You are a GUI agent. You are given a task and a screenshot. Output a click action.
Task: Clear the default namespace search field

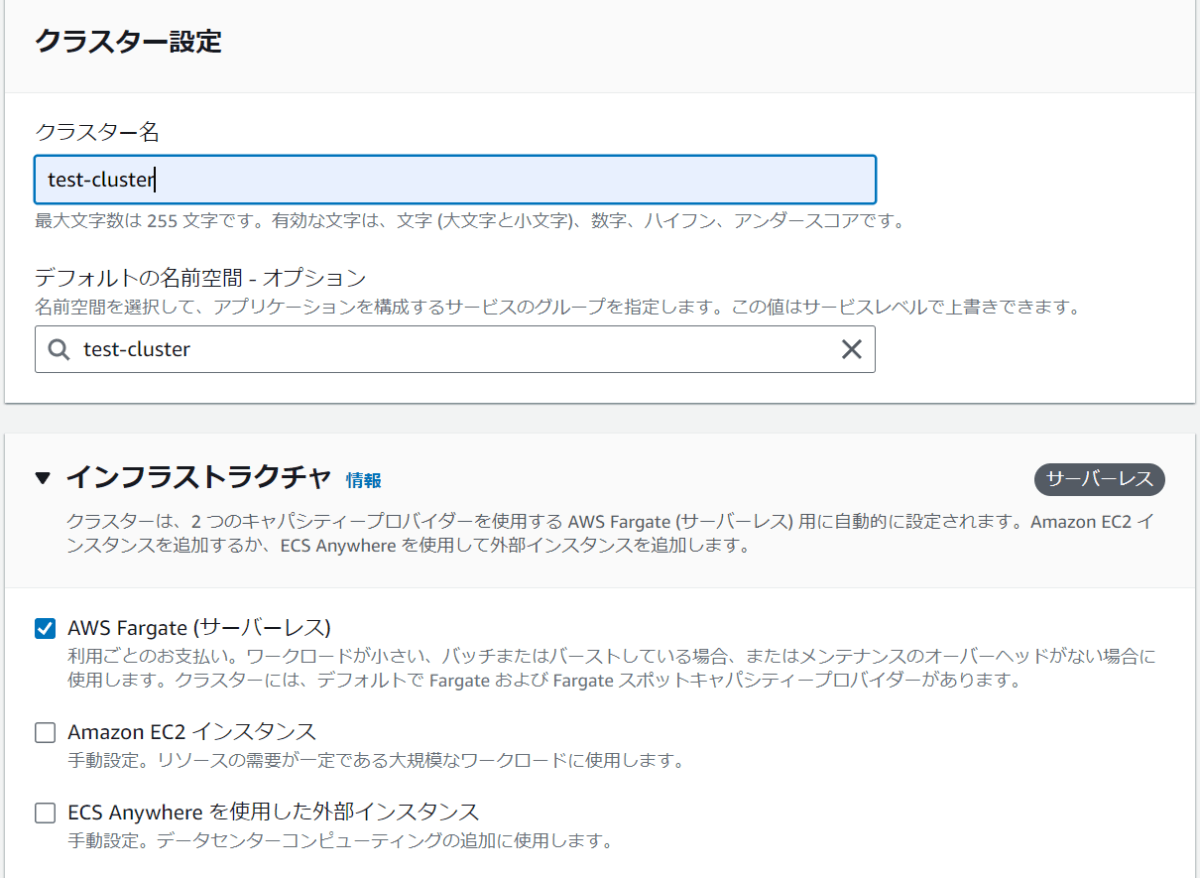[x=851, y=349]
